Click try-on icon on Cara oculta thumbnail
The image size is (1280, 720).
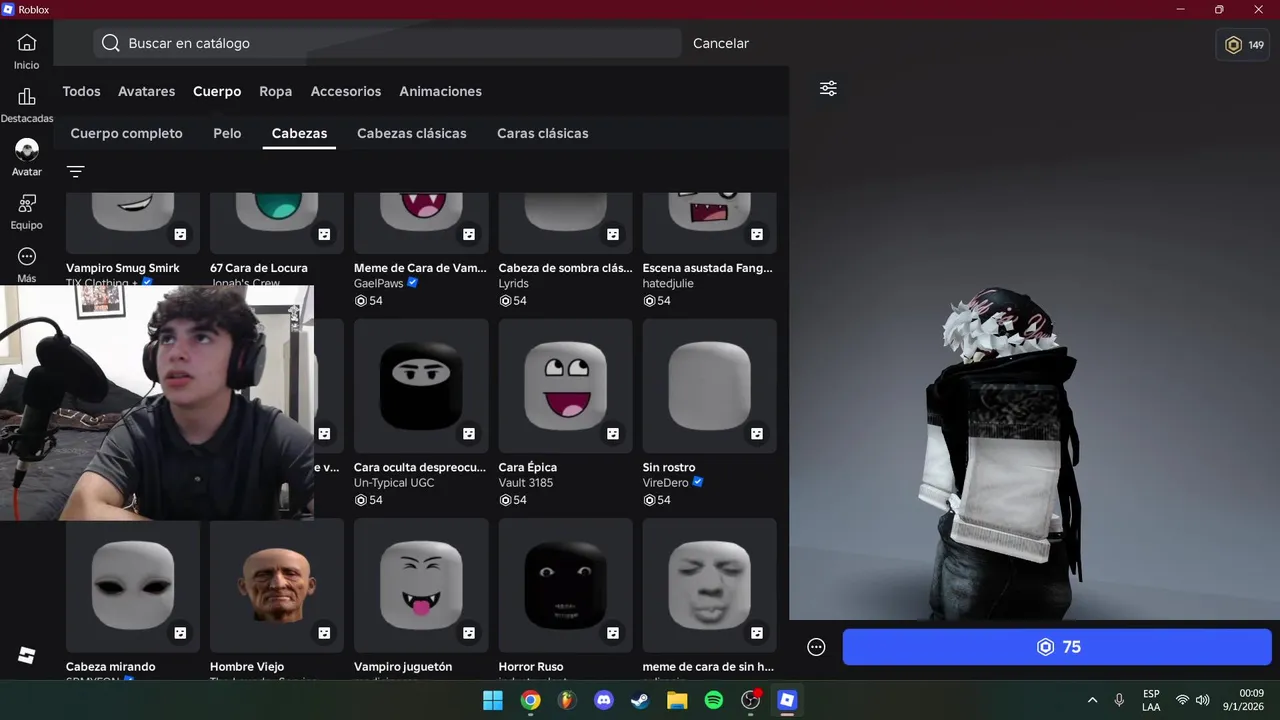click(x=469, y=434)
